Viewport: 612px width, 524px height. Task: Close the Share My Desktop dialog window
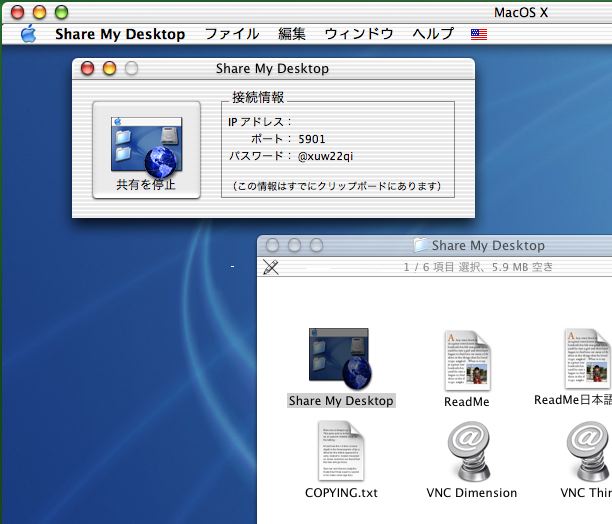(87, 68)
